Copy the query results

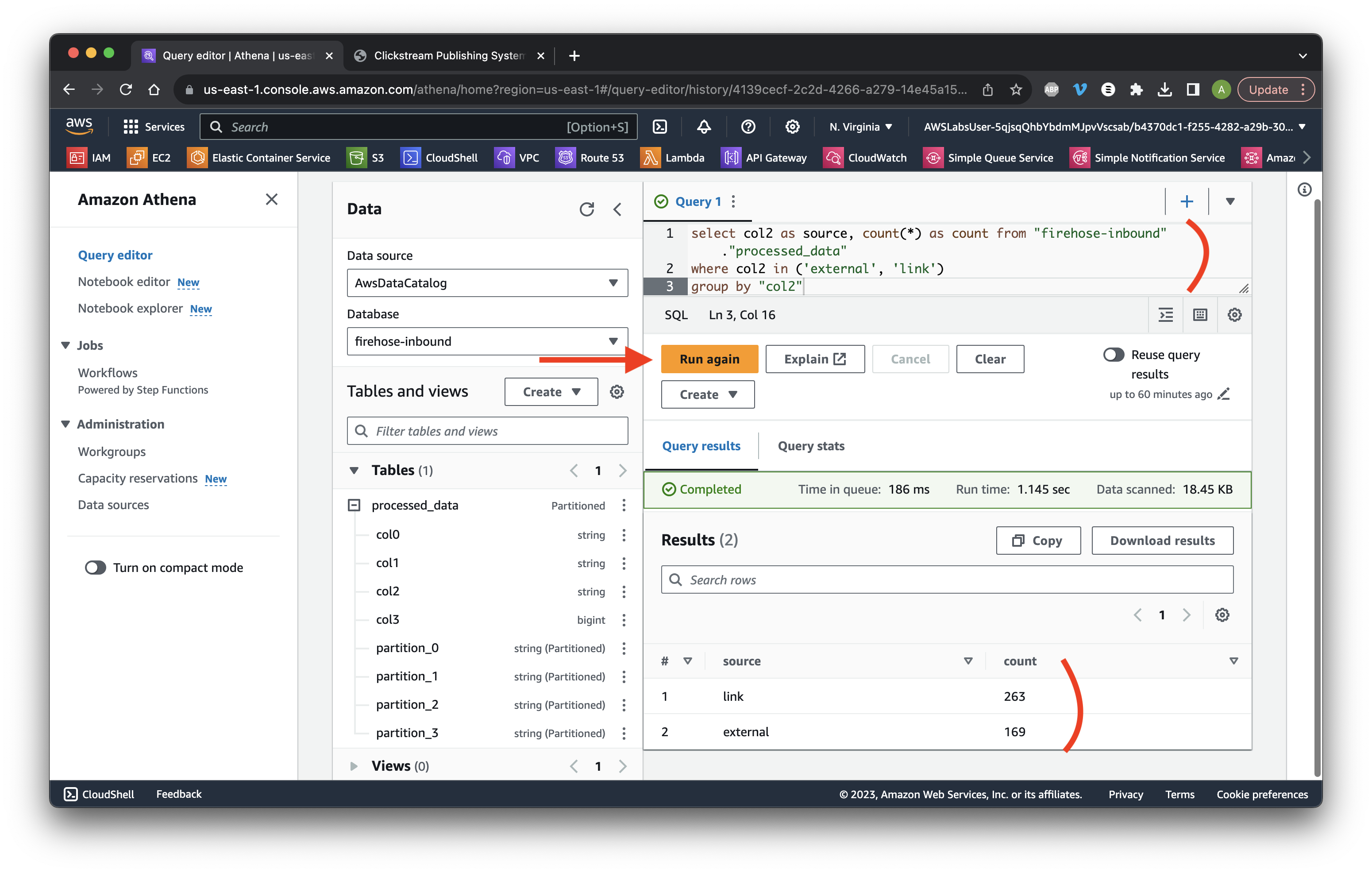(1037, 540)
